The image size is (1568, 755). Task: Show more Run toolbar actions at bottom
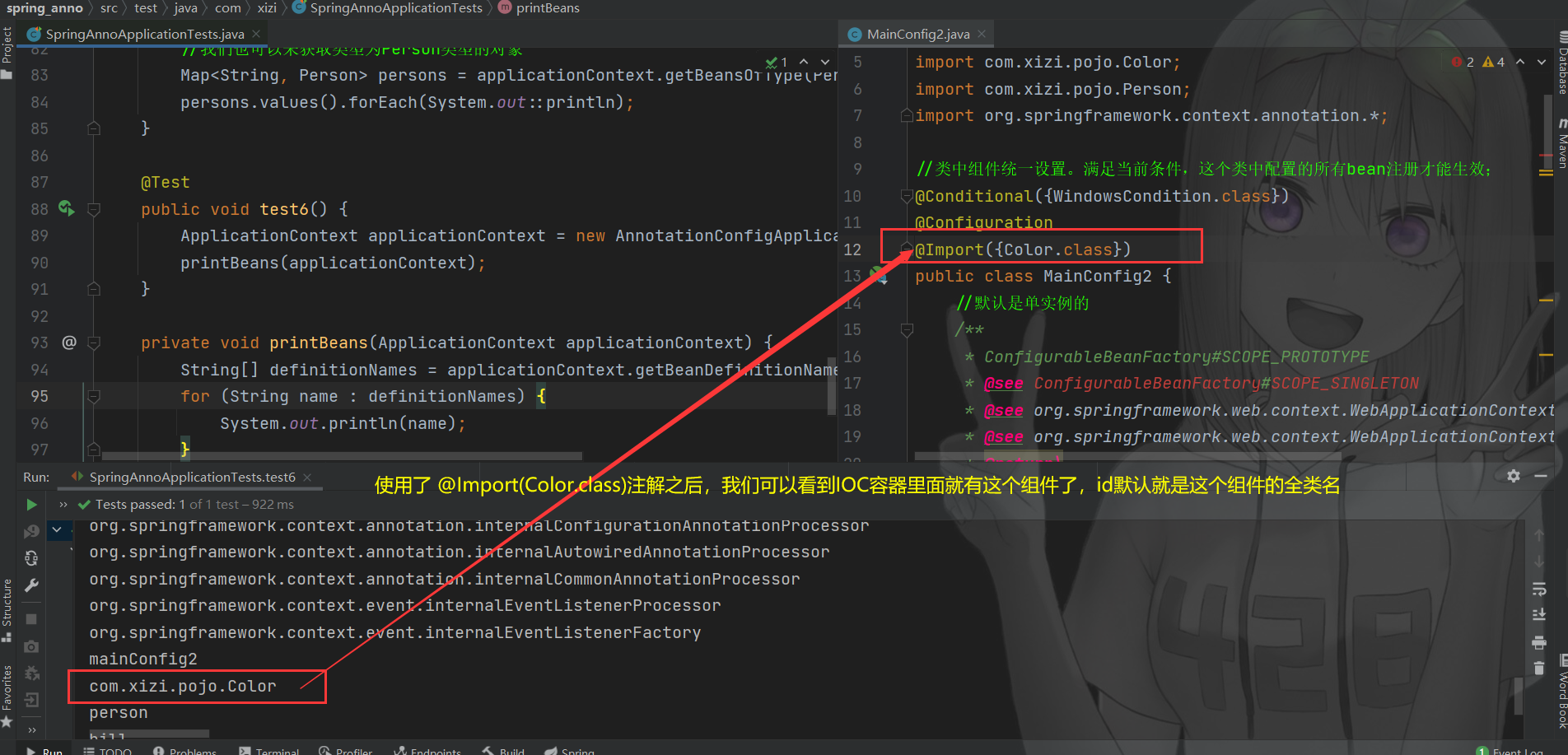(31, 729)
